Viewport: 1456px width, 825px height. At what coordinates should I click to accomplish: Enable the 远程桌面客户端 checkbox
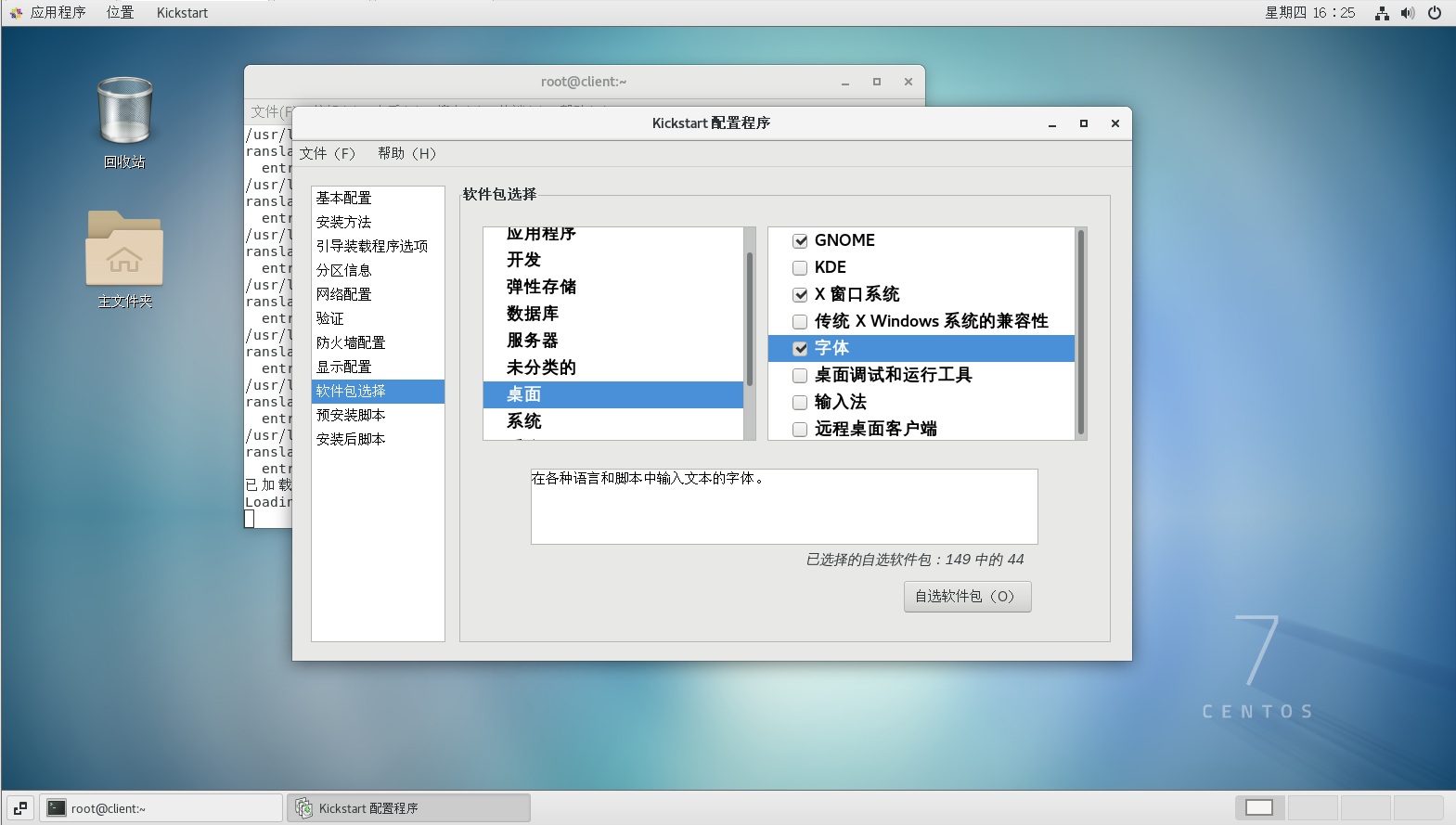[x=800, y=430]
